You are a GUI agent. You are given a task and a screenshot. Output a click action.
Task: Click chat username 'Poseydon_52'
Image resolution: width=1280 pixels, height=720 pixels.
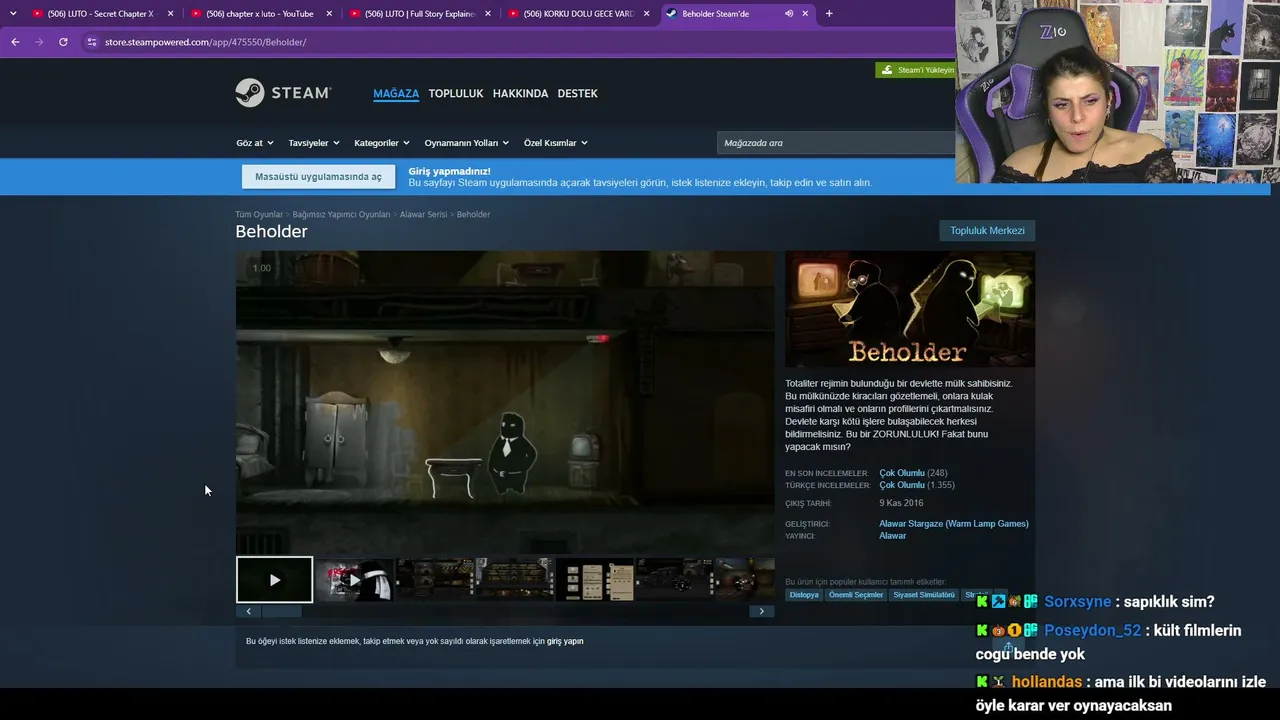(1092, 630)
